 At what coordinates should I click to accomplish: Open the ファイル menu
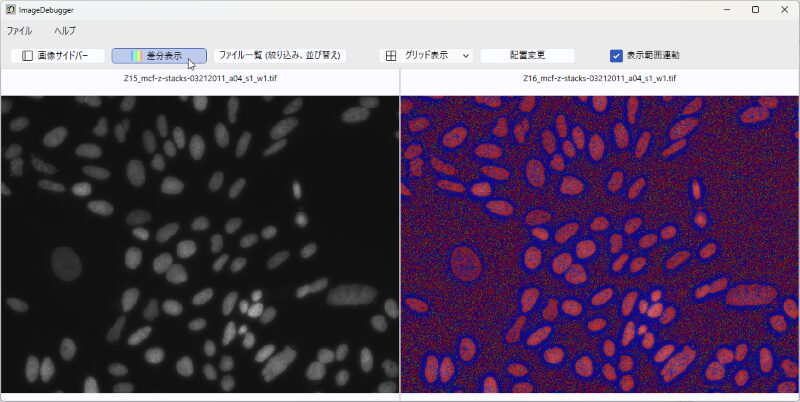tap(19, 31)
